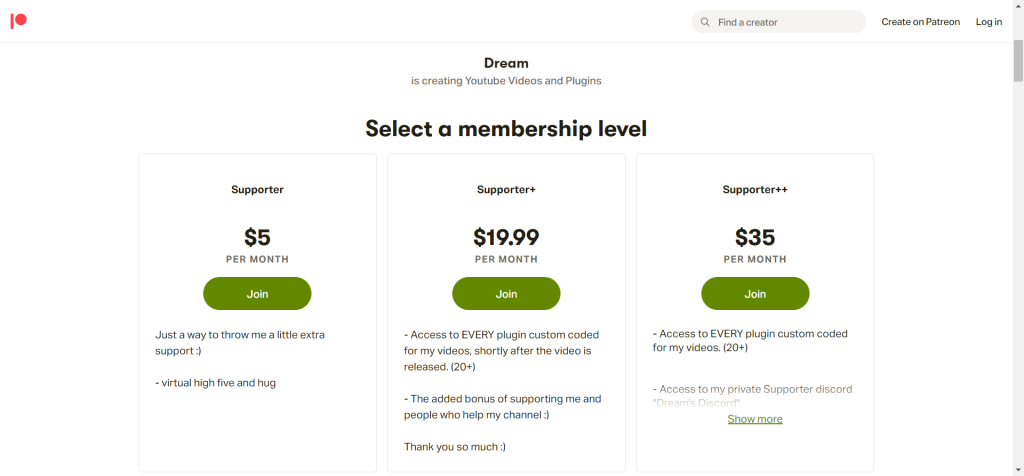Select the Supporter tier title
This screenshot has height=476, width=1024.
(x=257, y=190)
